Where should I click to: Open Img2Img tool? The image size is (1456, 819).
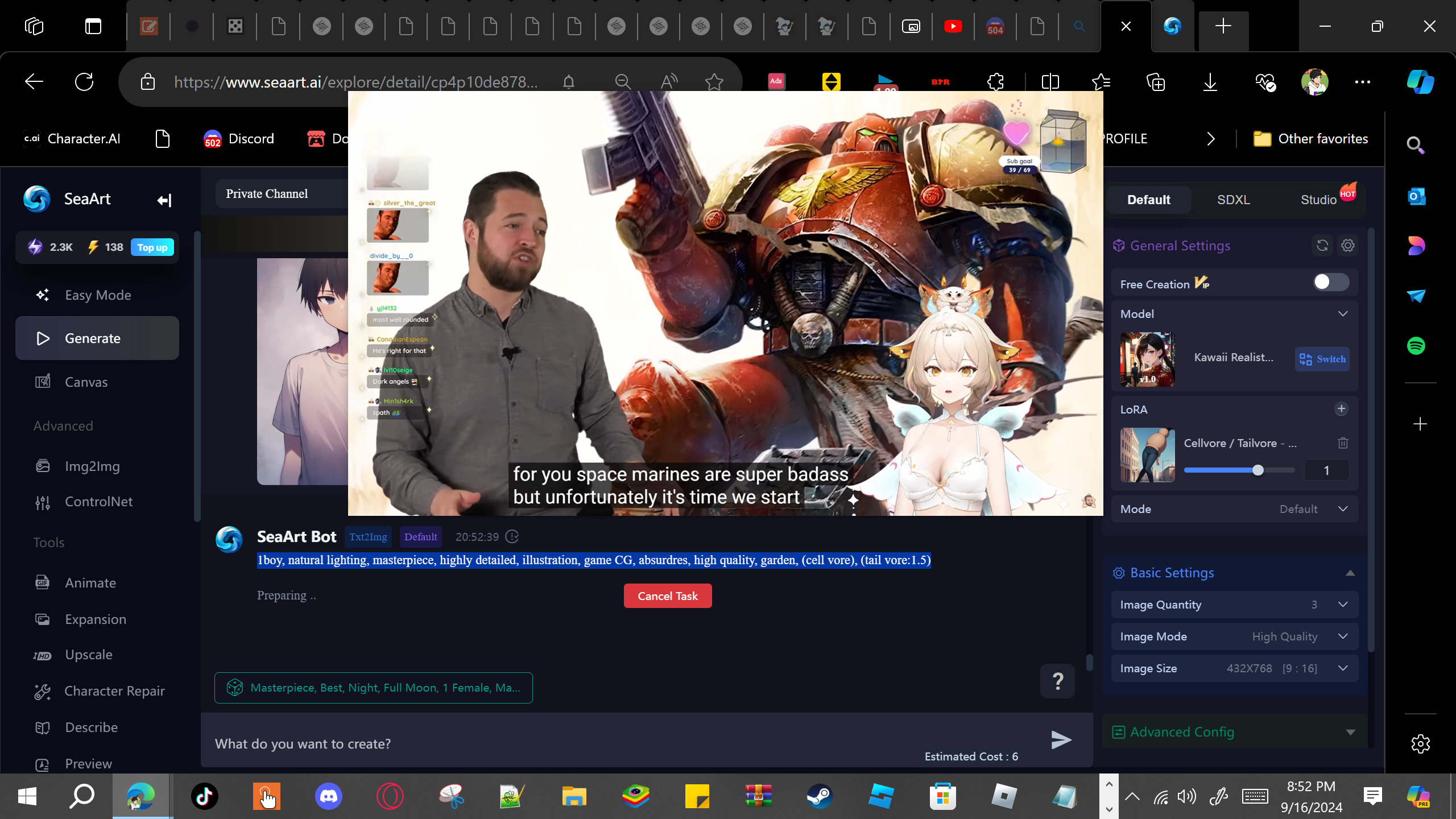97,466
